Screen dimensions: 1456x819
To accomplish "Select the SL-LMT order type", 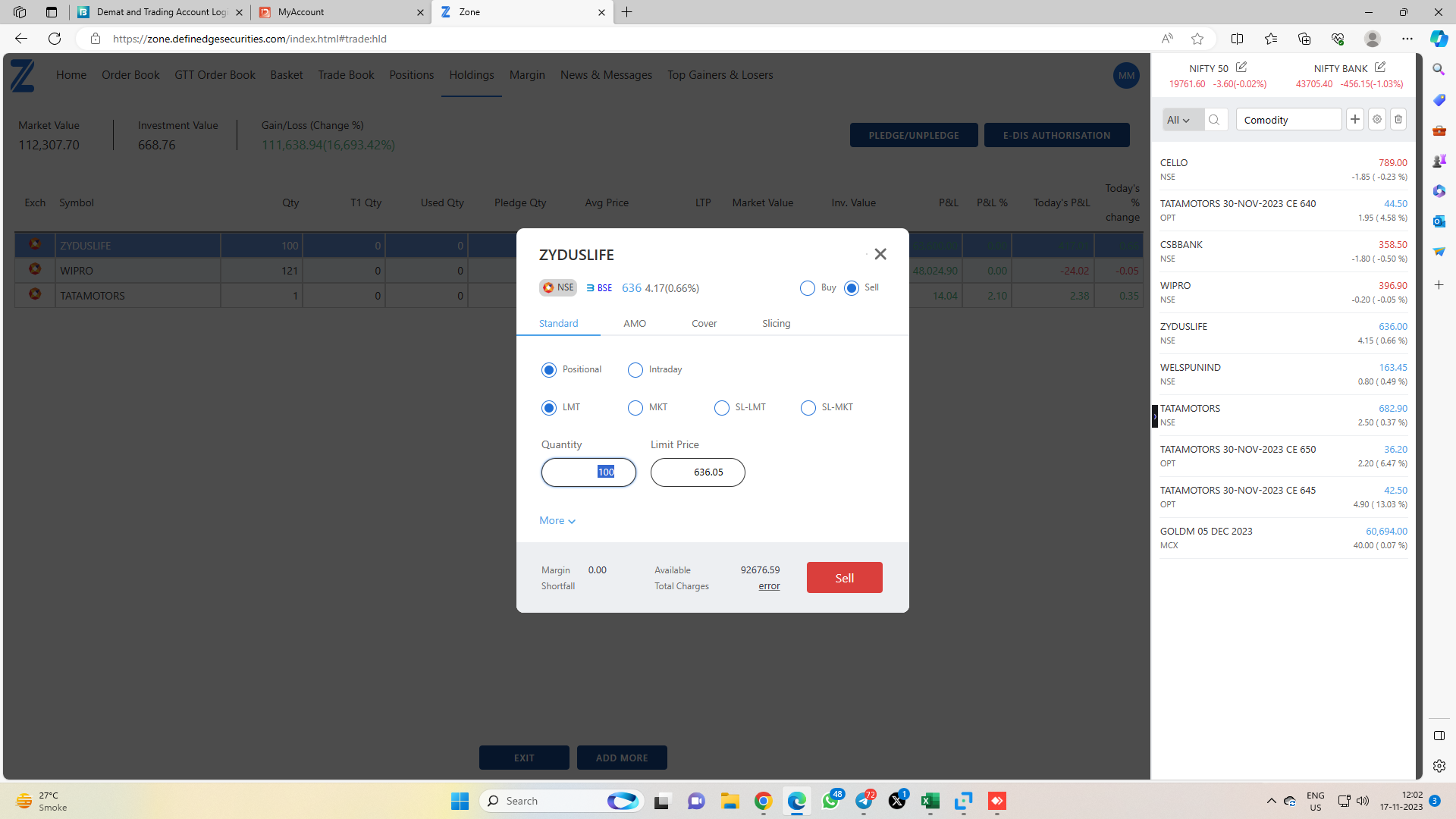I will (x=721, y=408).
